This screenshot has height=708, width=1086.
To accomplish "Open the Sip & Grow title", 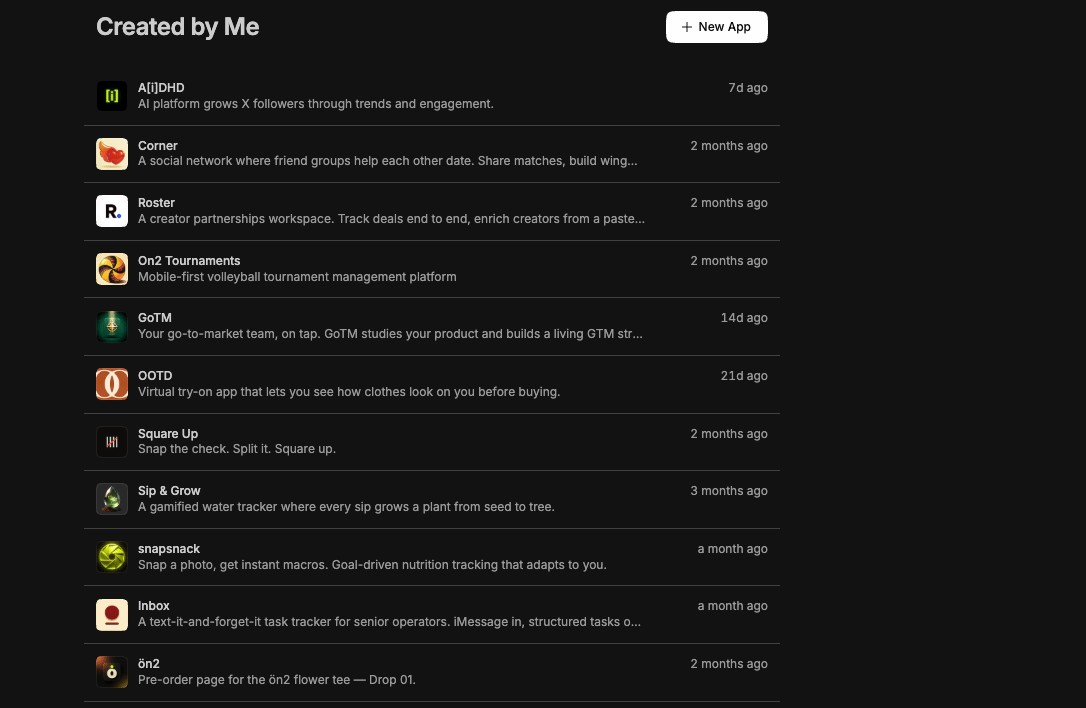I will point(169,490).
